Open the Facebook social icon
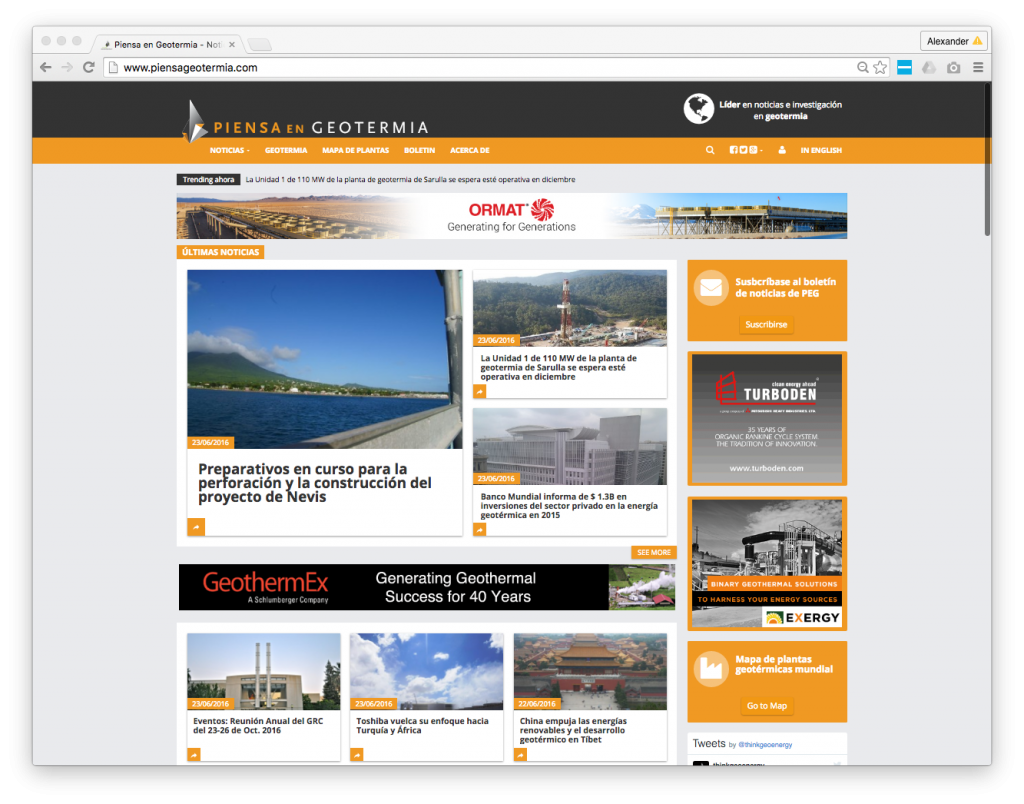 pos(733,150)
